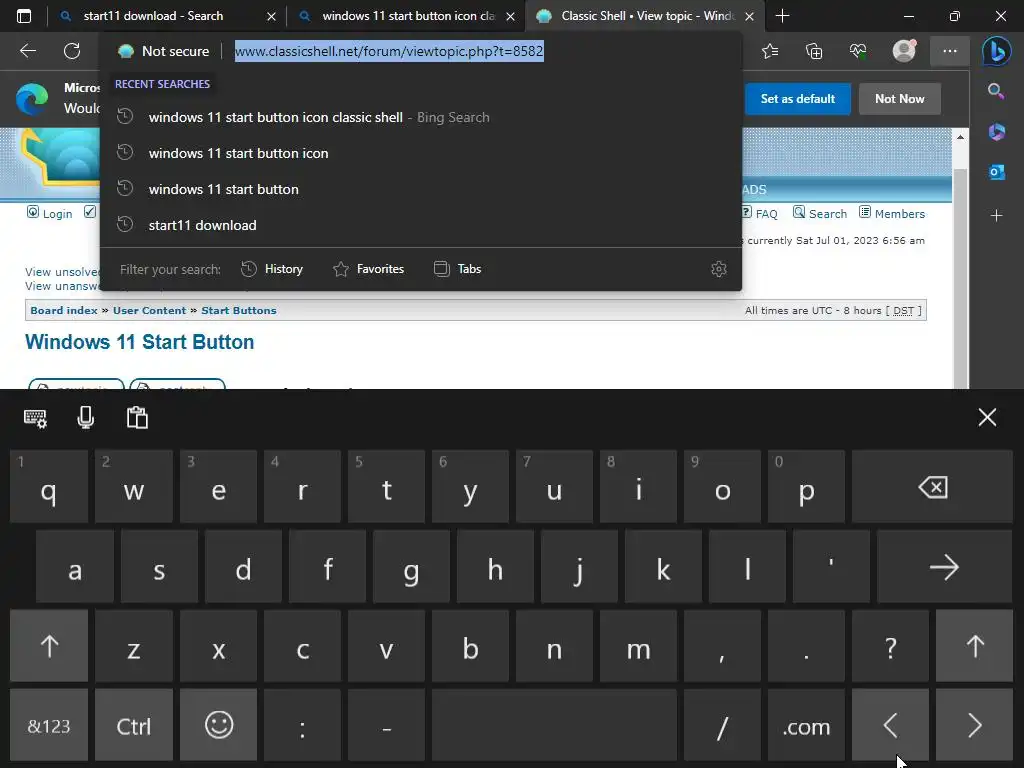Select suggestion 'windows 11 start button icon classic shell'

click(421, 118)
